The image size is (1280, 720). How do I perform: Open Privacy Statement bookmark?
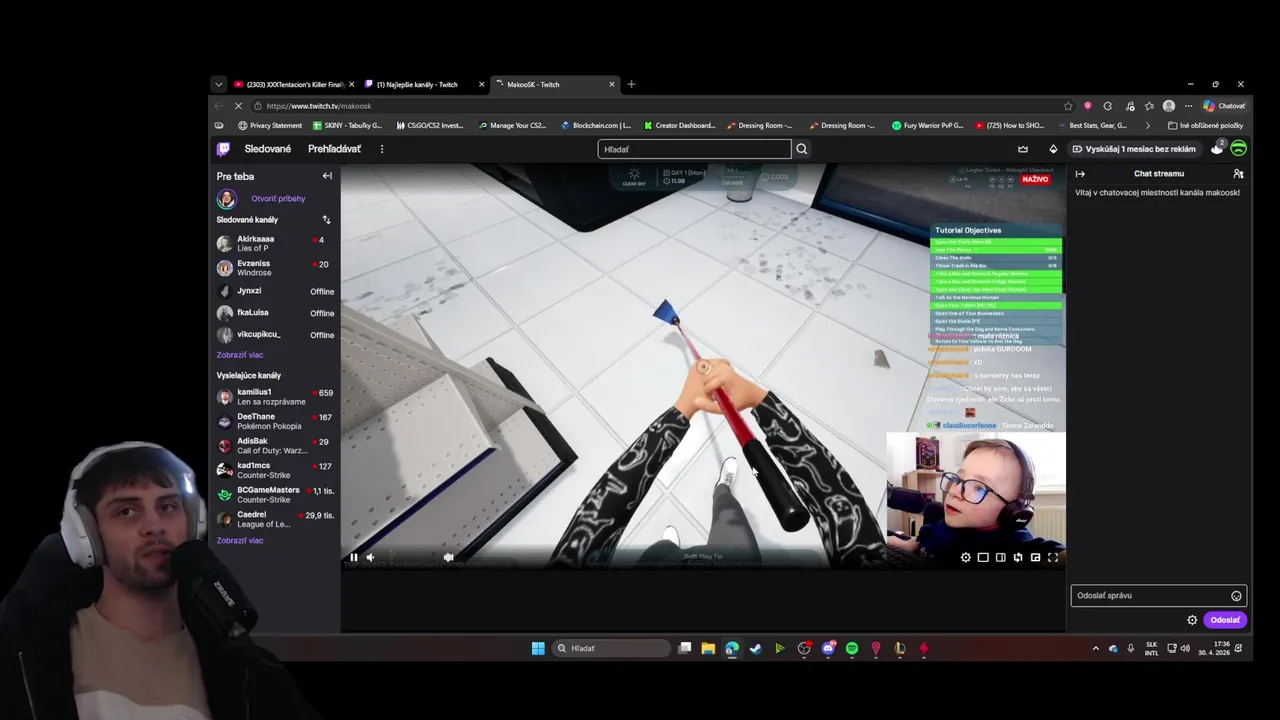[270, 126]
